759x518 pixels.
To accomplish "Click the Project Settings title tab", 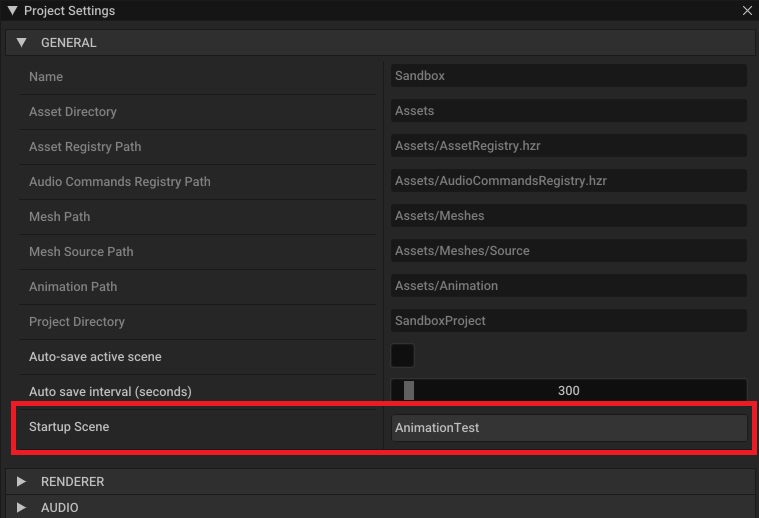I will point(69,11).
